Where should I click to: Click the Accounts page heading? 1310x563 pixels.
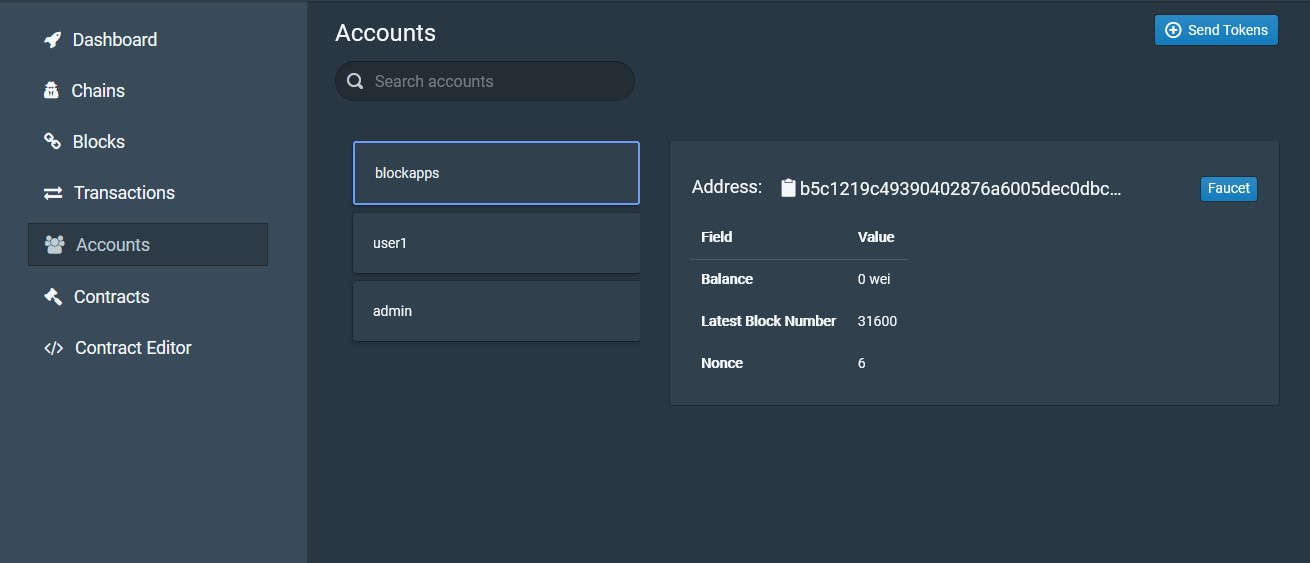coord(385,33)
